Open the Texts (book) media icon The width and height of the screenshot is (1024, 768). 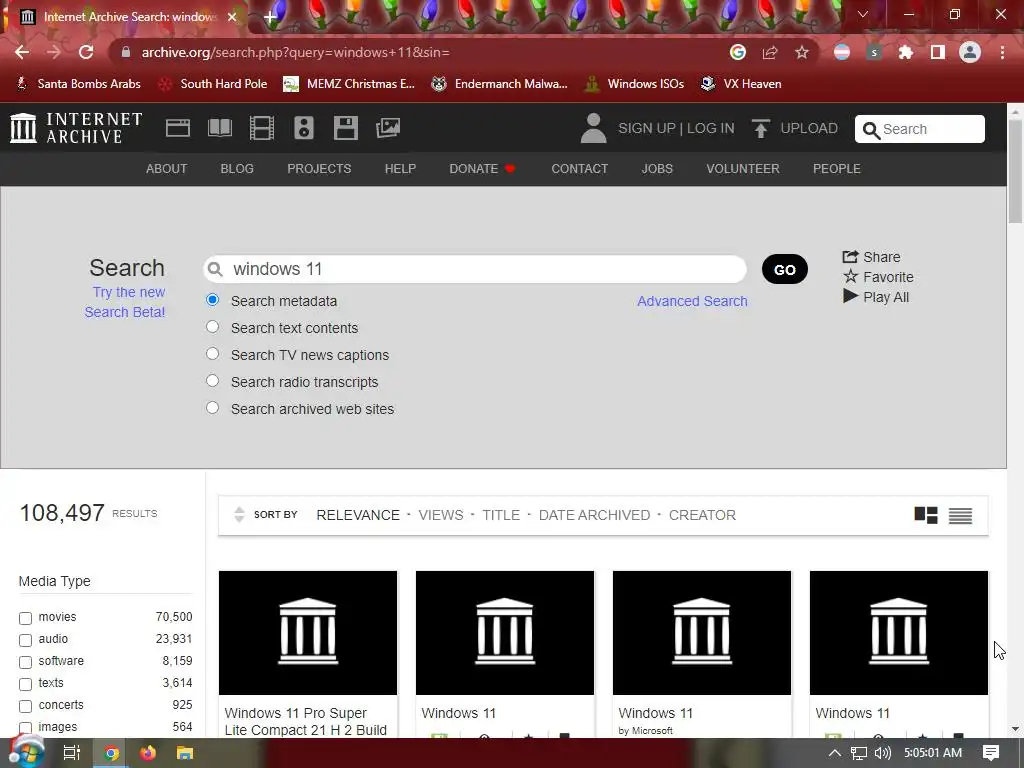[220, 128]
